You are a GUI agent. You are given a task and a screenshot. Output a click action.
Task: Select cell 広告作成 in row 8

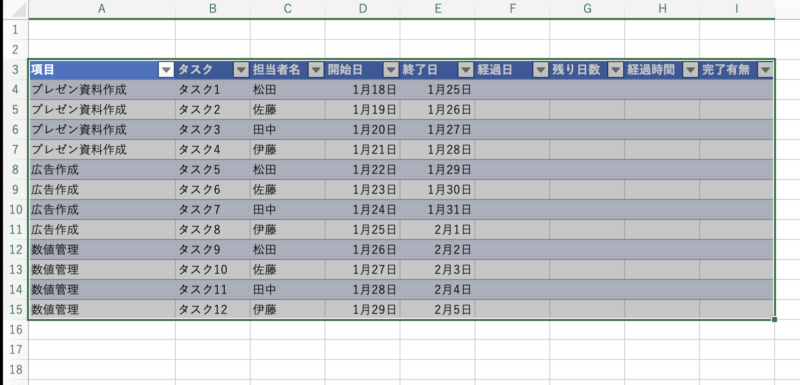coord(102,169)
